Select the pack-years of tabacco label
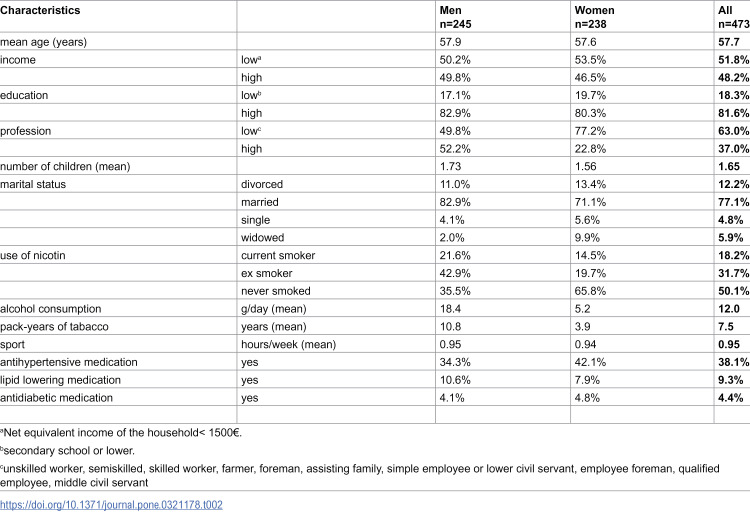 [x=54, y=327]
